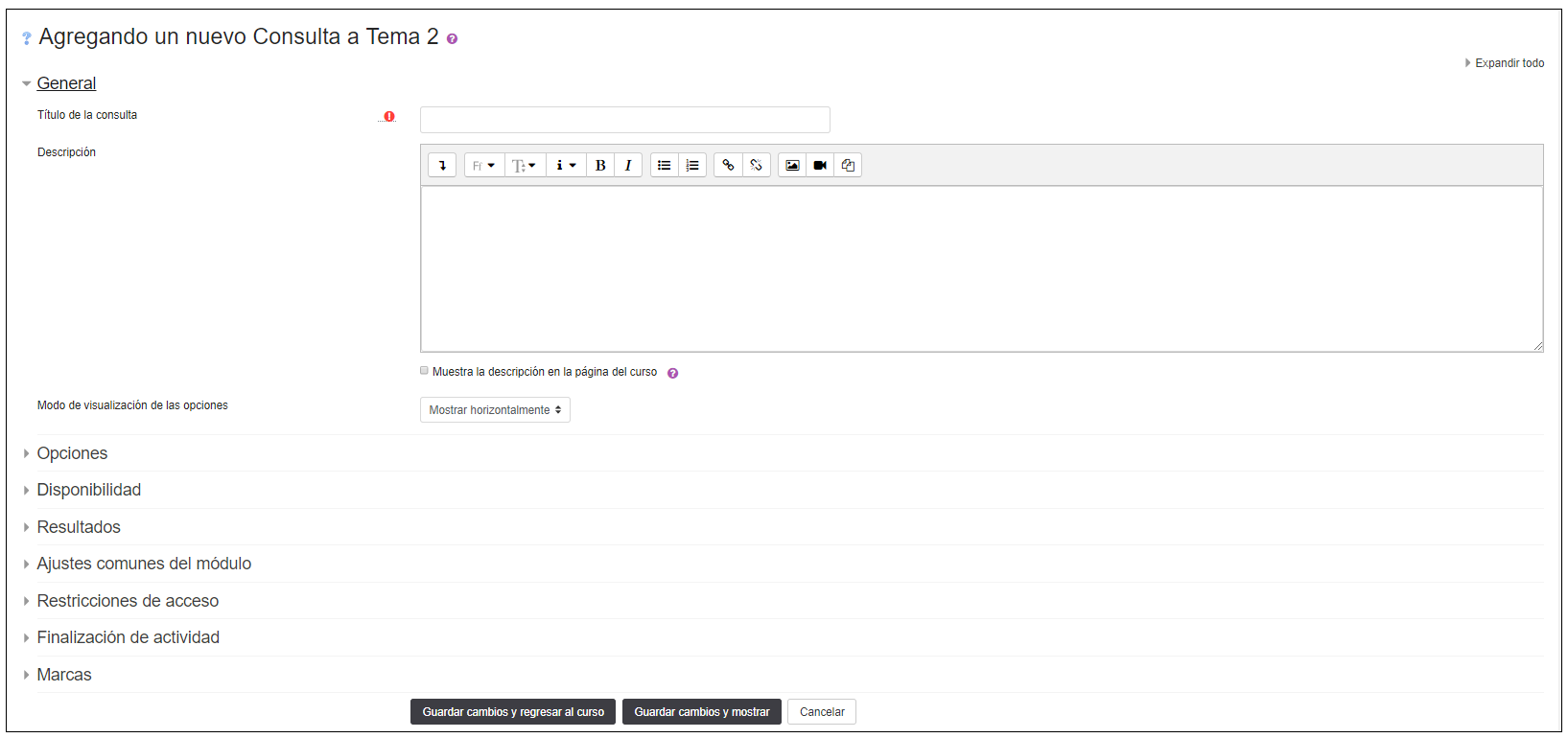Expand the Opciones section
Screen dimensions: 1568x738
72,453
